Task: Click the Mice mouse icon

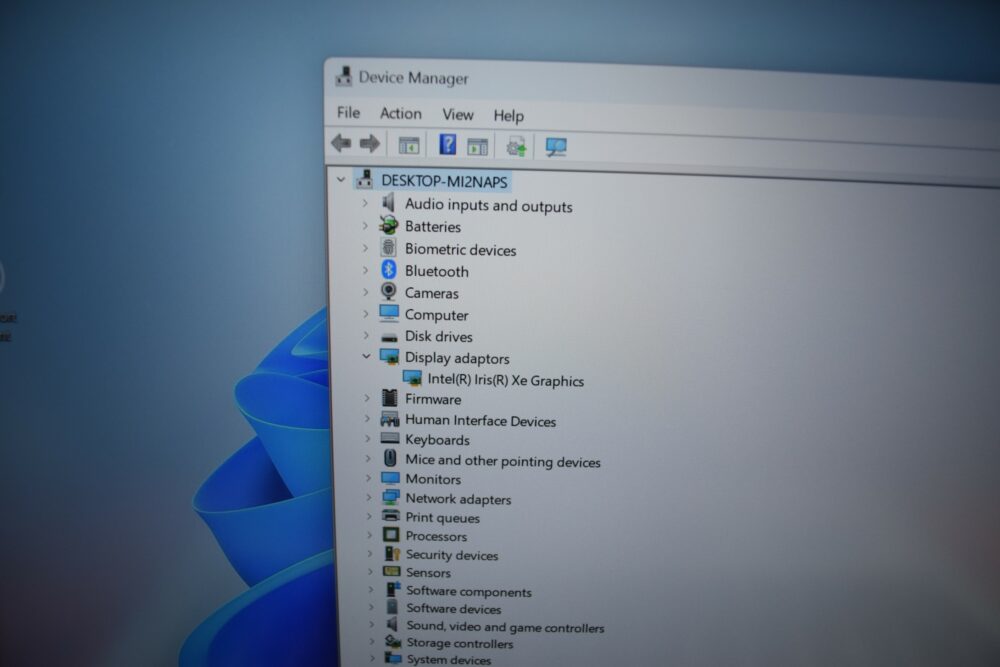Action: click(390, 458)
